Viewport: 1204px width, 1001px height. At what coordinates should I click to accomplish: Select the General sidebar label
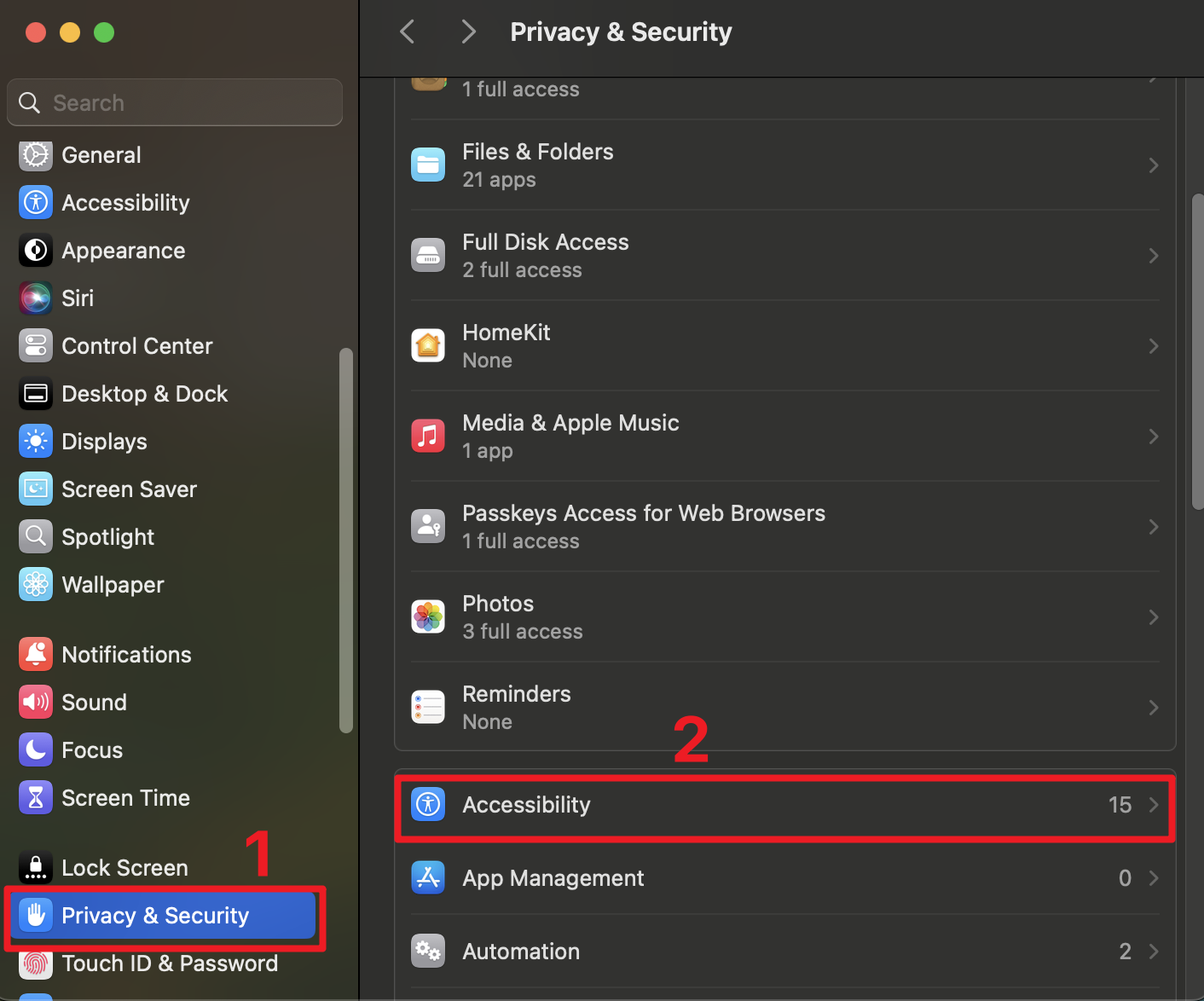101,155
